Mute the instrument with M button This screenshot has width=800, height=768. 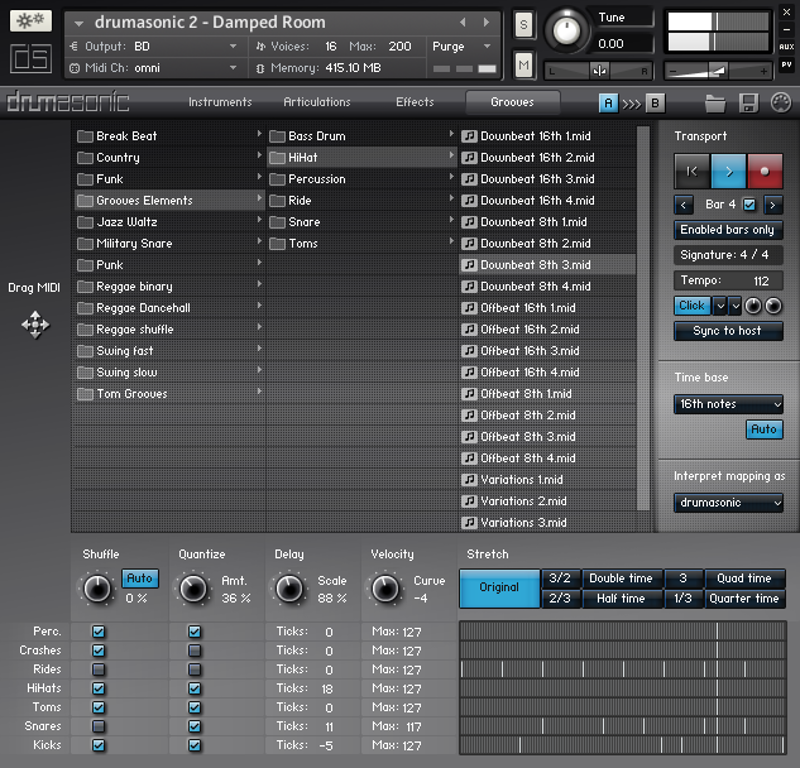click(523, 65)
